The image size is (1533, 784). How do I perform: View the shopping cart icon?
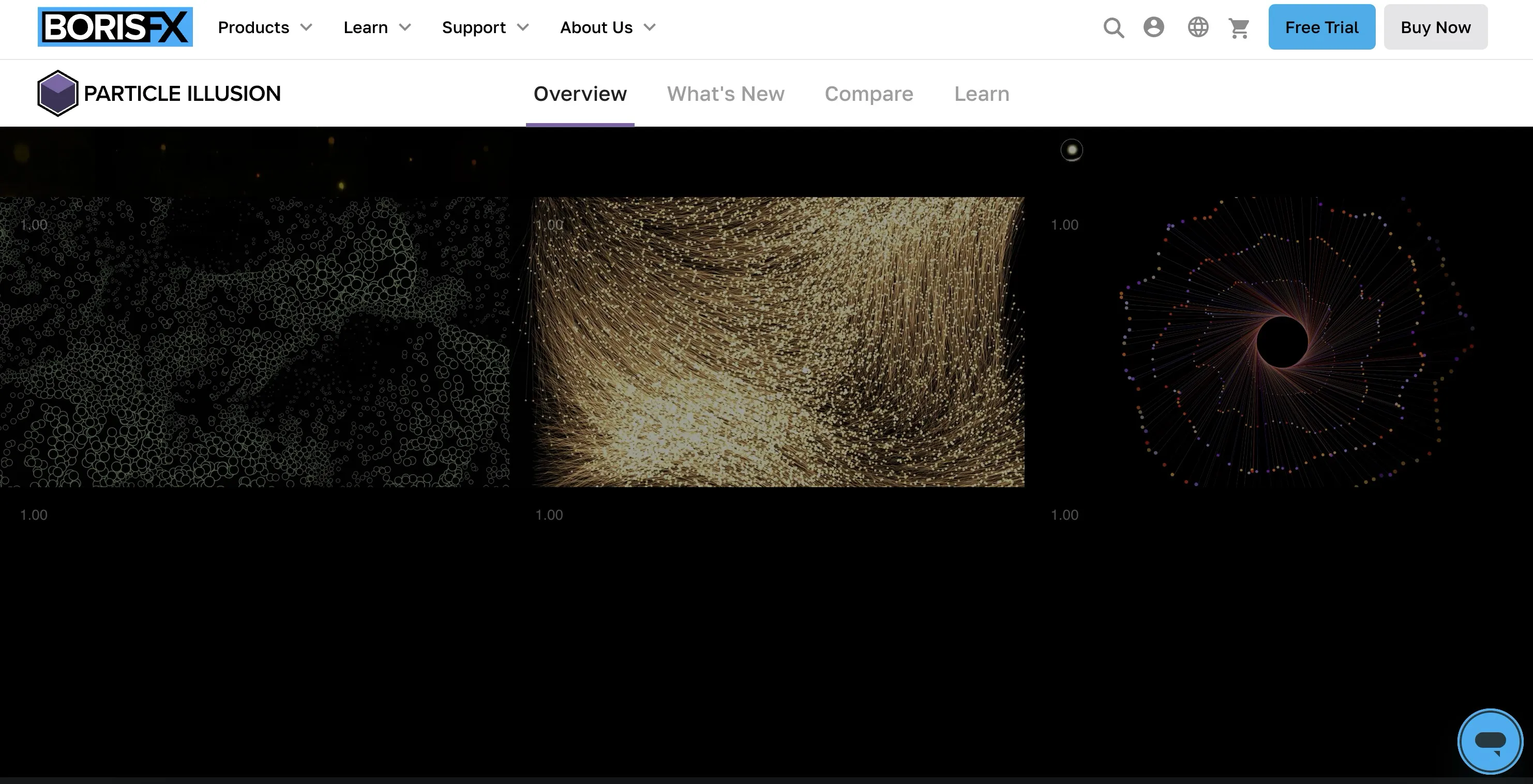pyautogui.click(x=1239, y=27)
